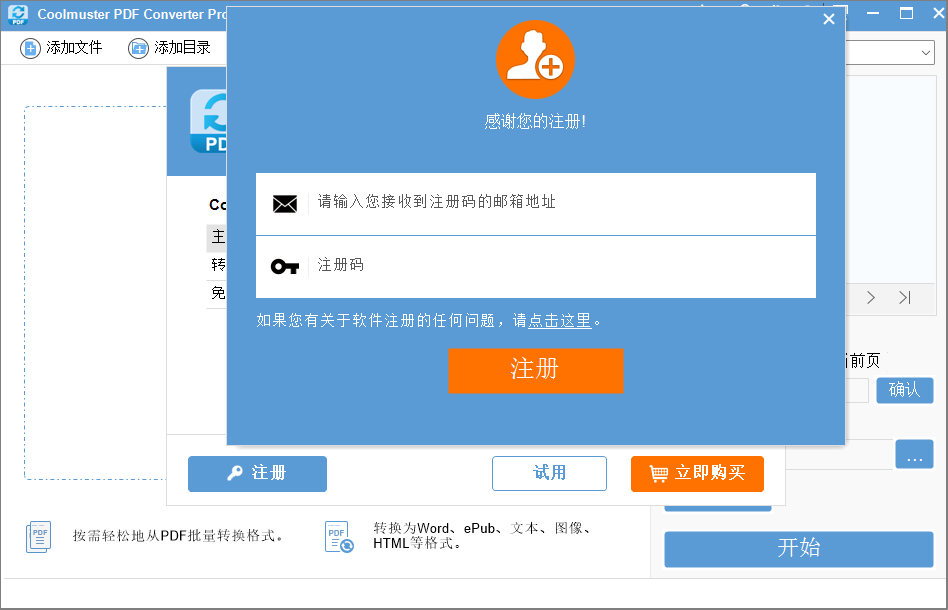Maximize the Coolmuster main window

(x=906, y=13)
